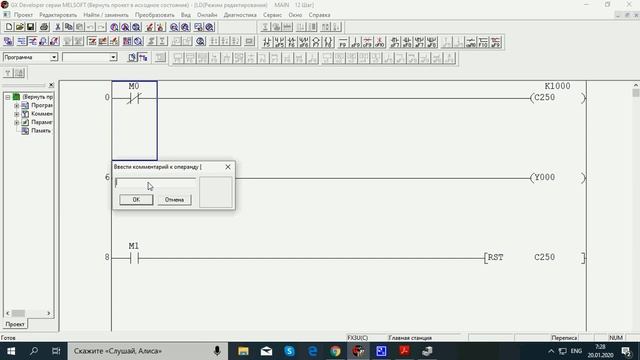Click the first find/search magnifier icon

click(x=114, y=27)
